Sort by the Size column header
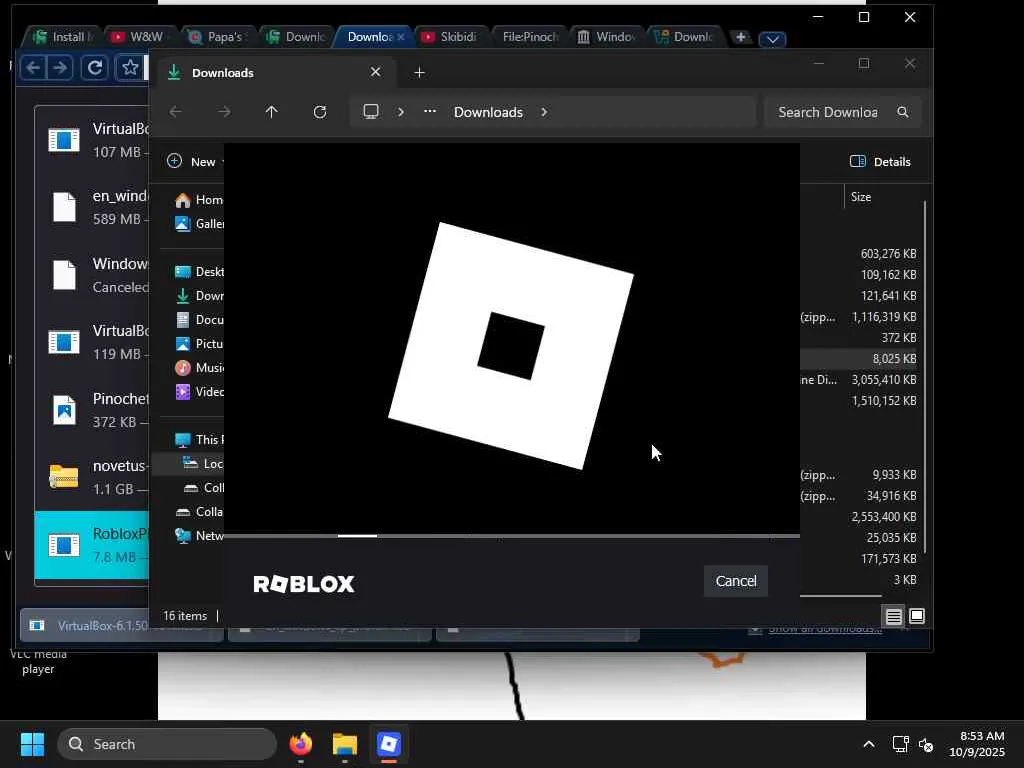Viewport: 1024px width, 768px height. coord(861,197)
